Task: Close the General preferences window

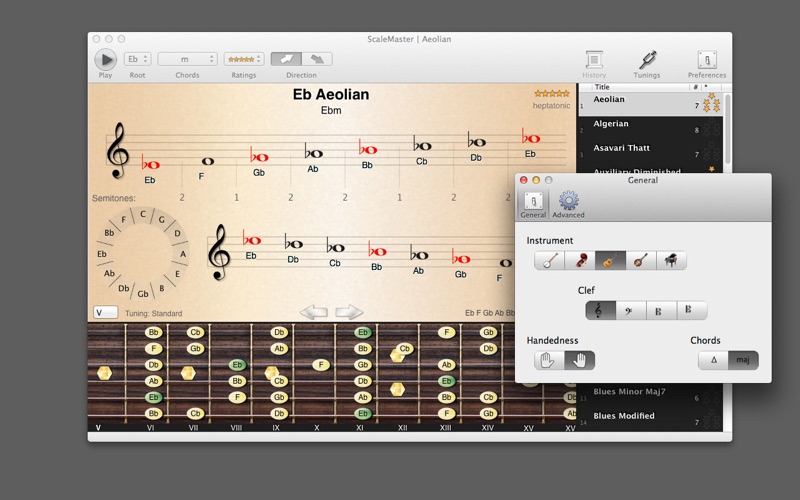Action: (x=523, y=180)
